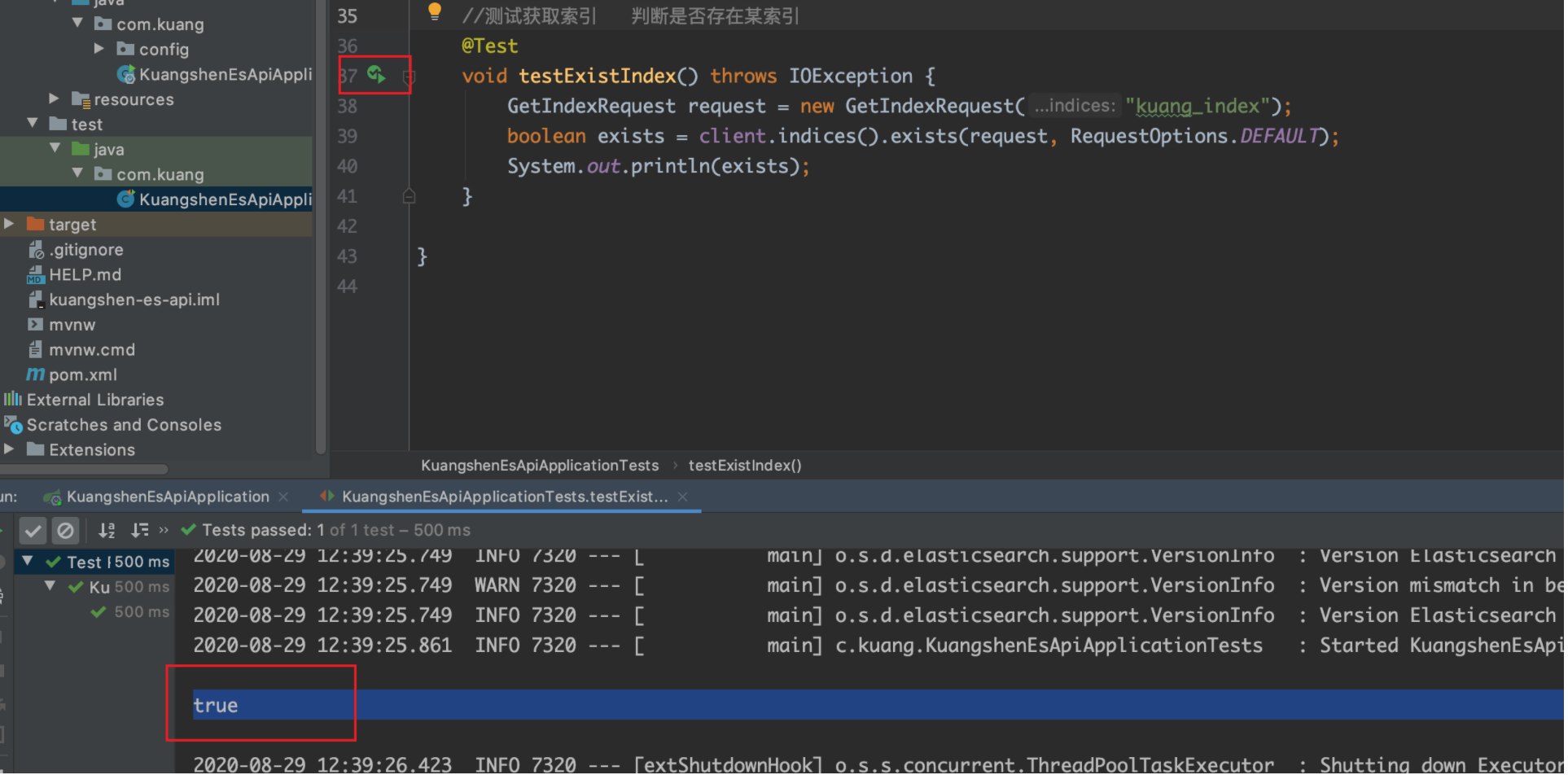Click the highlighted 'true' console output
The width and height of the screenshot is (1568, 775).
216,705
